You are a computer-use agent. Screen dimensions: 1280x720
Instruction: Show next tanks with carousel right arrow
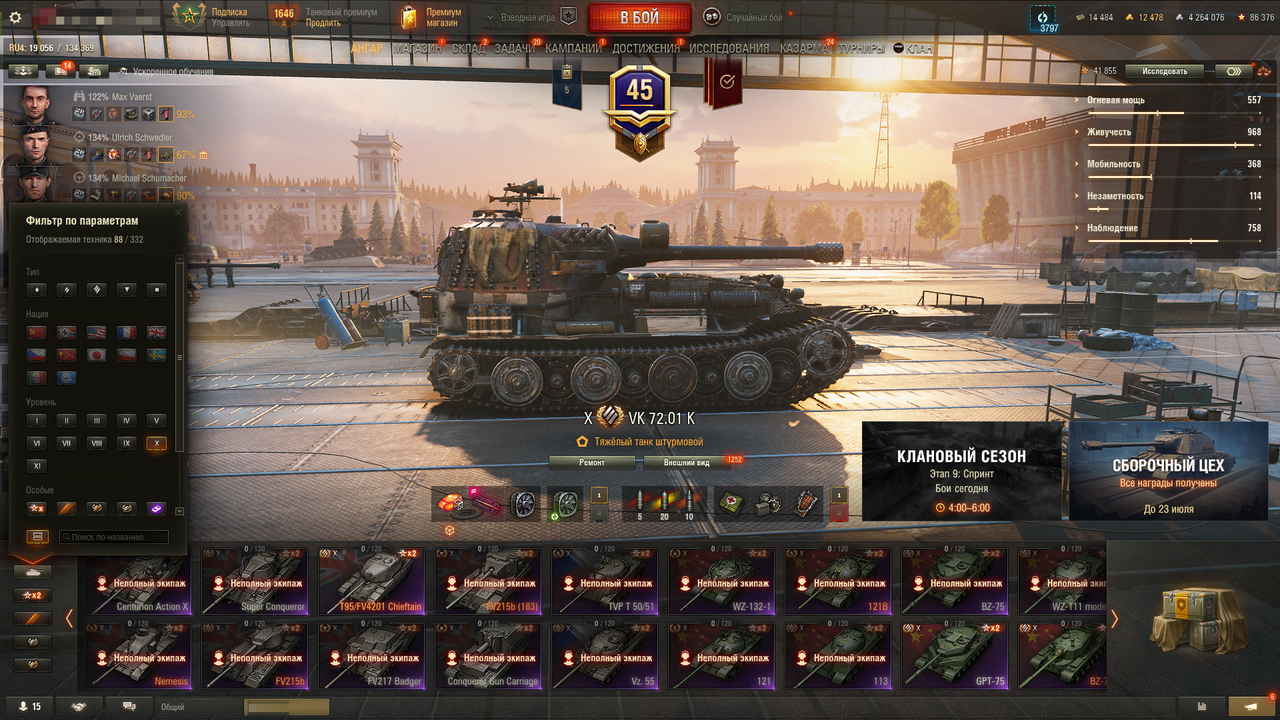point(1113,619)
